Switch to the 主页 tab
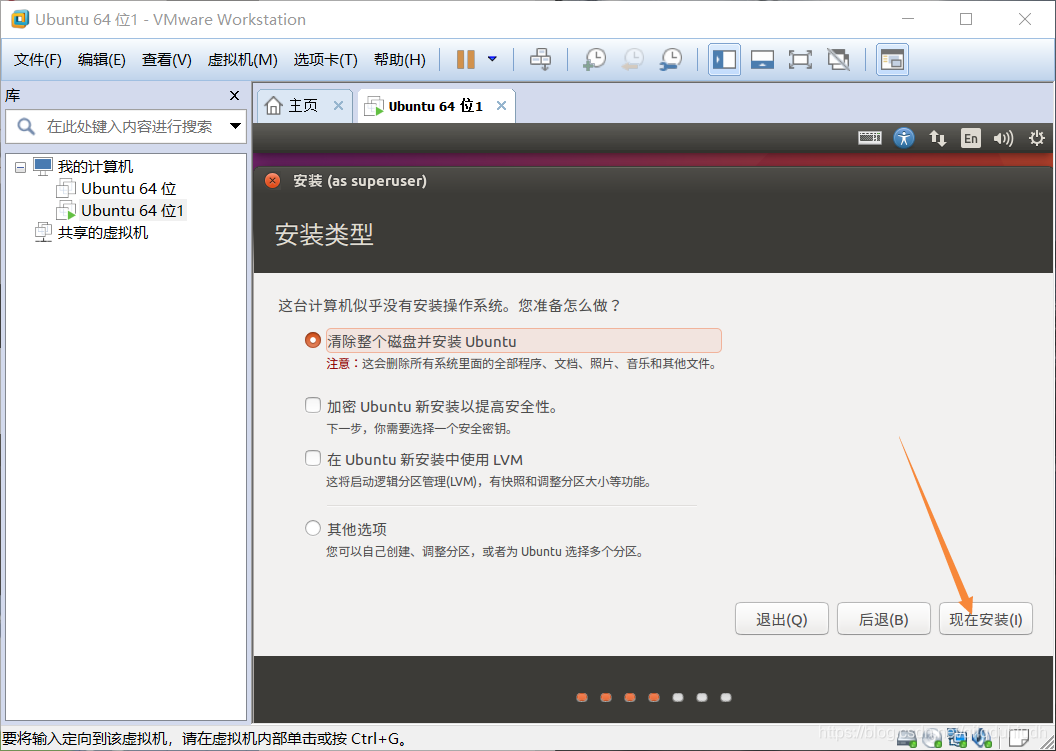 (x=304, y=106)
